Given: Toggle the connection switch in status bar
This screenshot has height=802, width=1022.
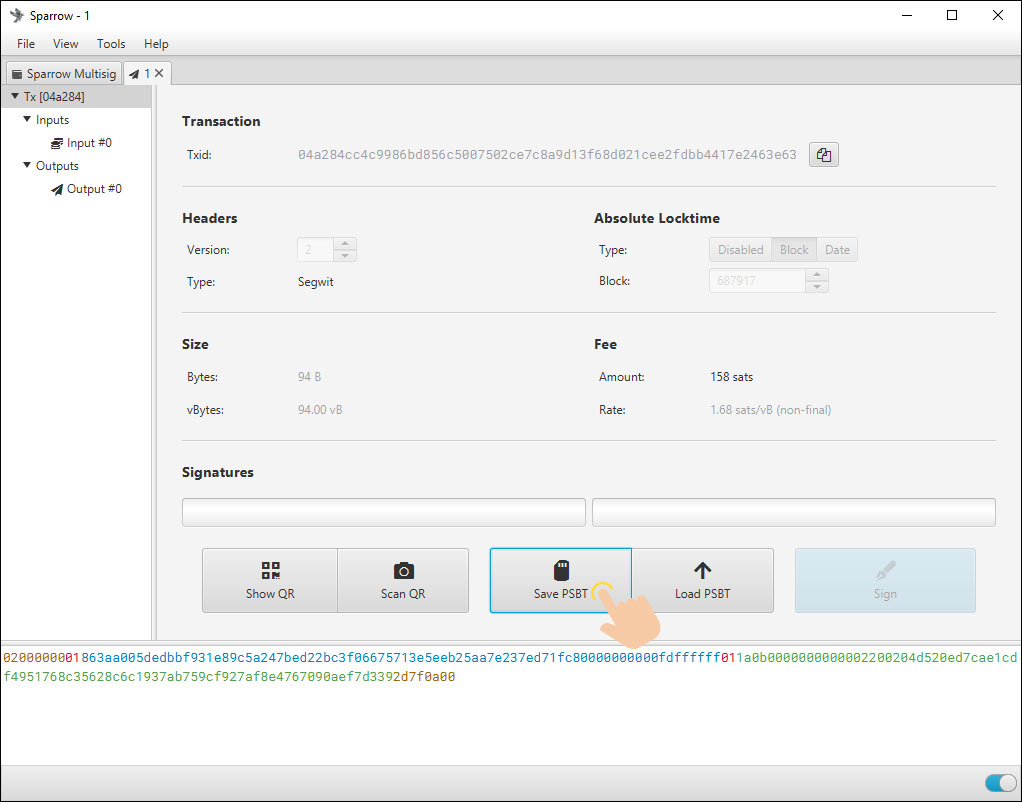Looking at the screenshot, I should tap(999, 783).
